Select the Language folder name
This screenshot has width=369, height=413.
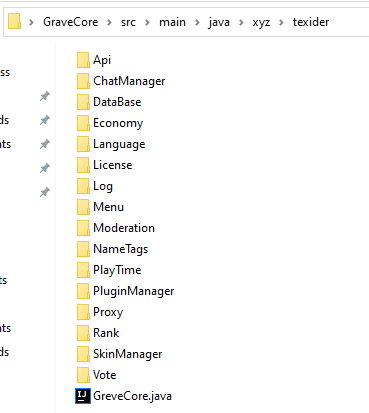pos(119,144)
